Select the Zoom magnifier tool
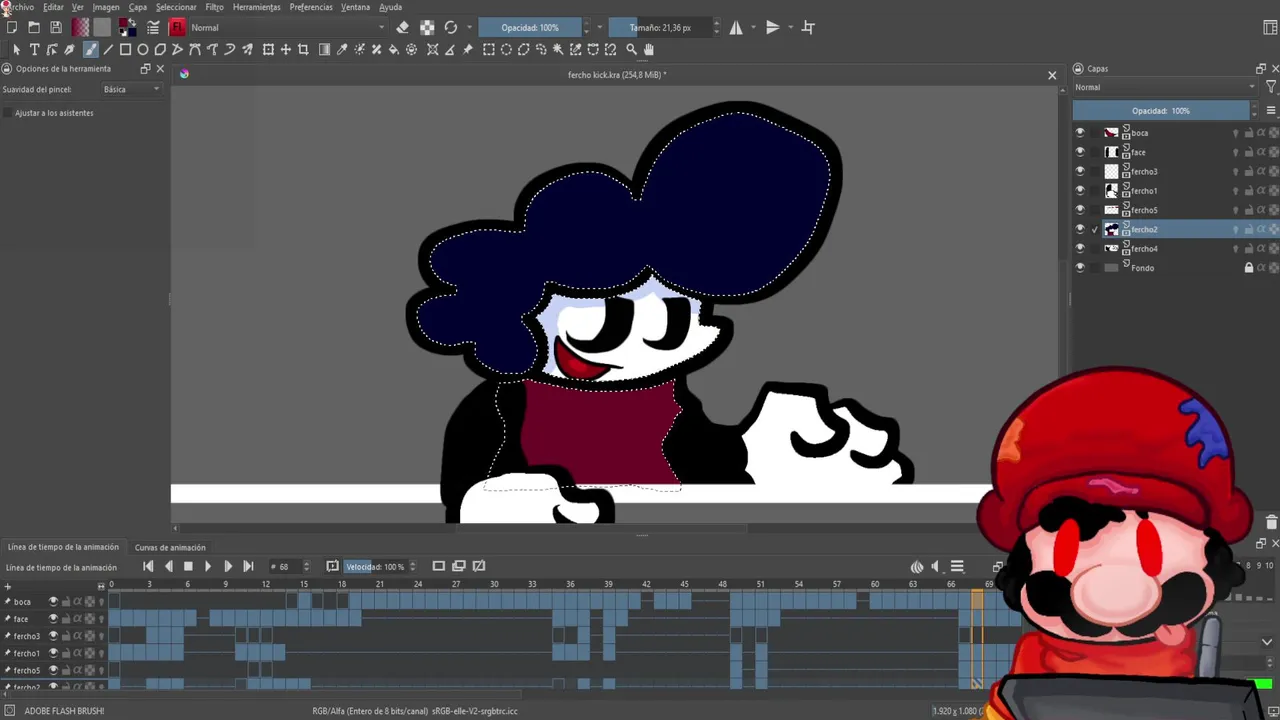The image size is (1280, 720). pyautogui.click(x=631, y=49)
